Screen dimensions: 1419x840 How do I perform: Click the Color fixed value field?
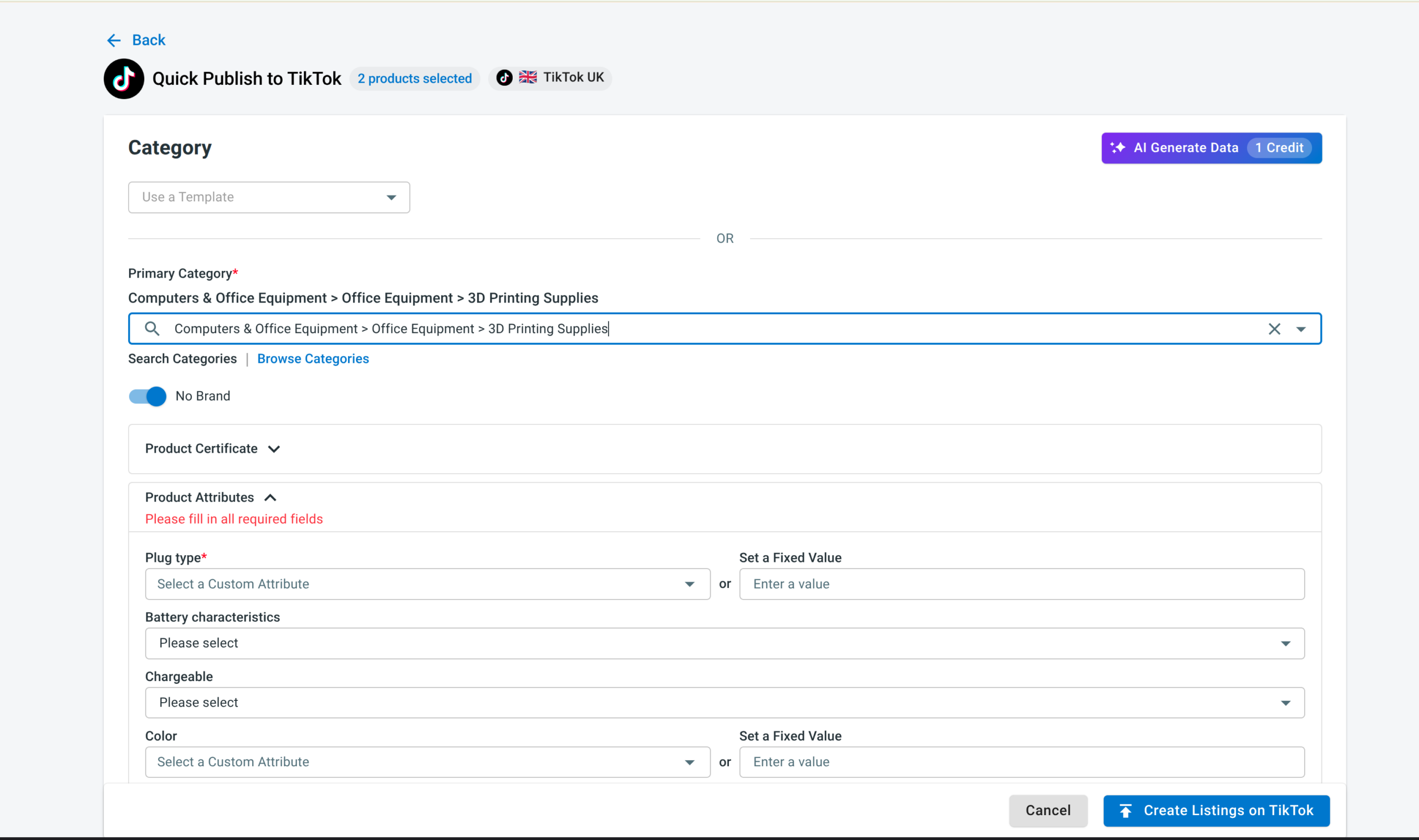coord(1022,762)
